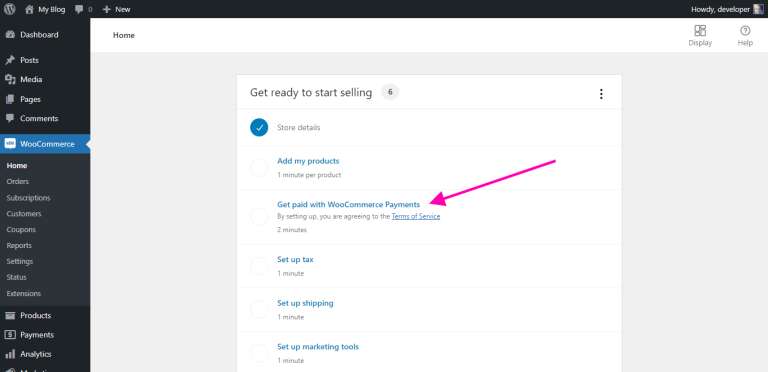This screenshot has height=372, width=768.
Task: Click the Comments icon in sidebar
Action: tap(10, 118)
